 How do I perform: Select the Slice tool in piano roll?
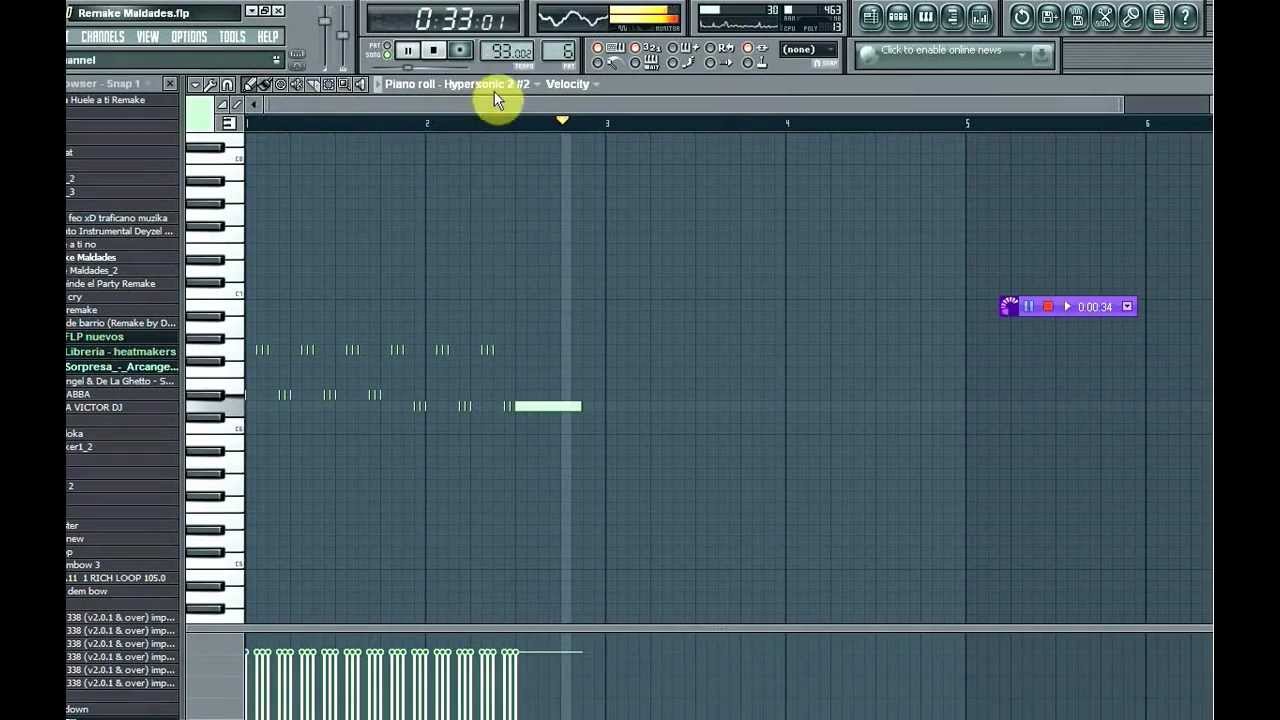(x=312, y=84)
